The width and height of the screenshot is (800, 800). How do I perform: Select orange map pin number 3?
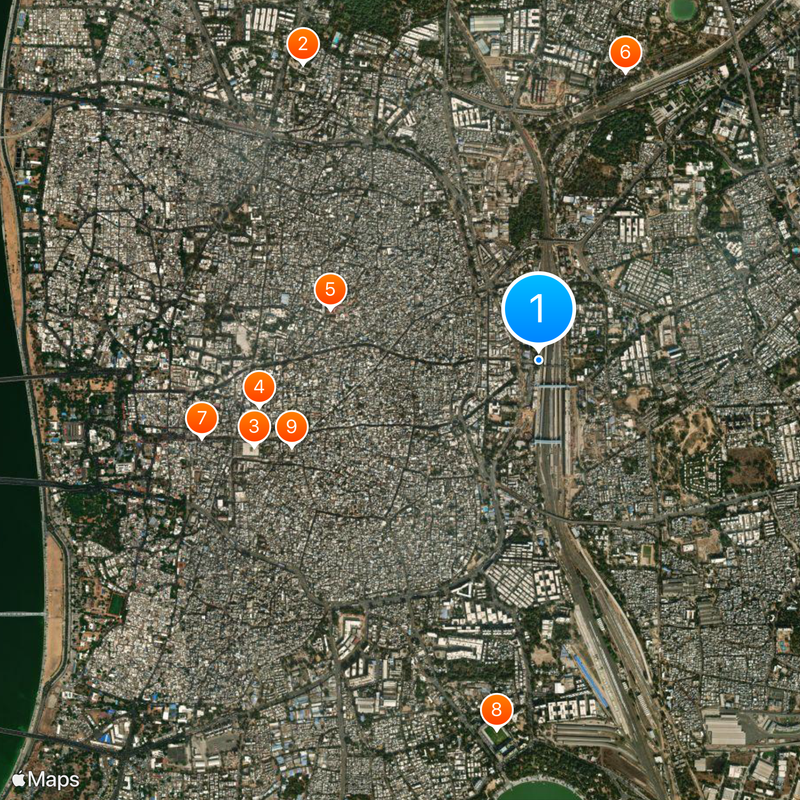(x=254, y=426)
